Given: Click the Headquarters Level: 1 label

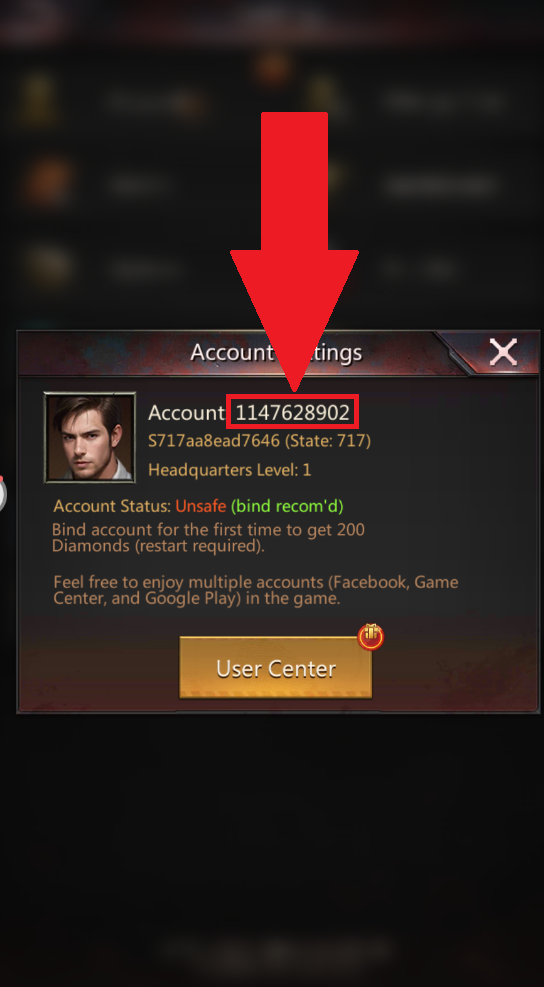Looking at the screenshot, I should pyautogui.click(x=230, y=470).
